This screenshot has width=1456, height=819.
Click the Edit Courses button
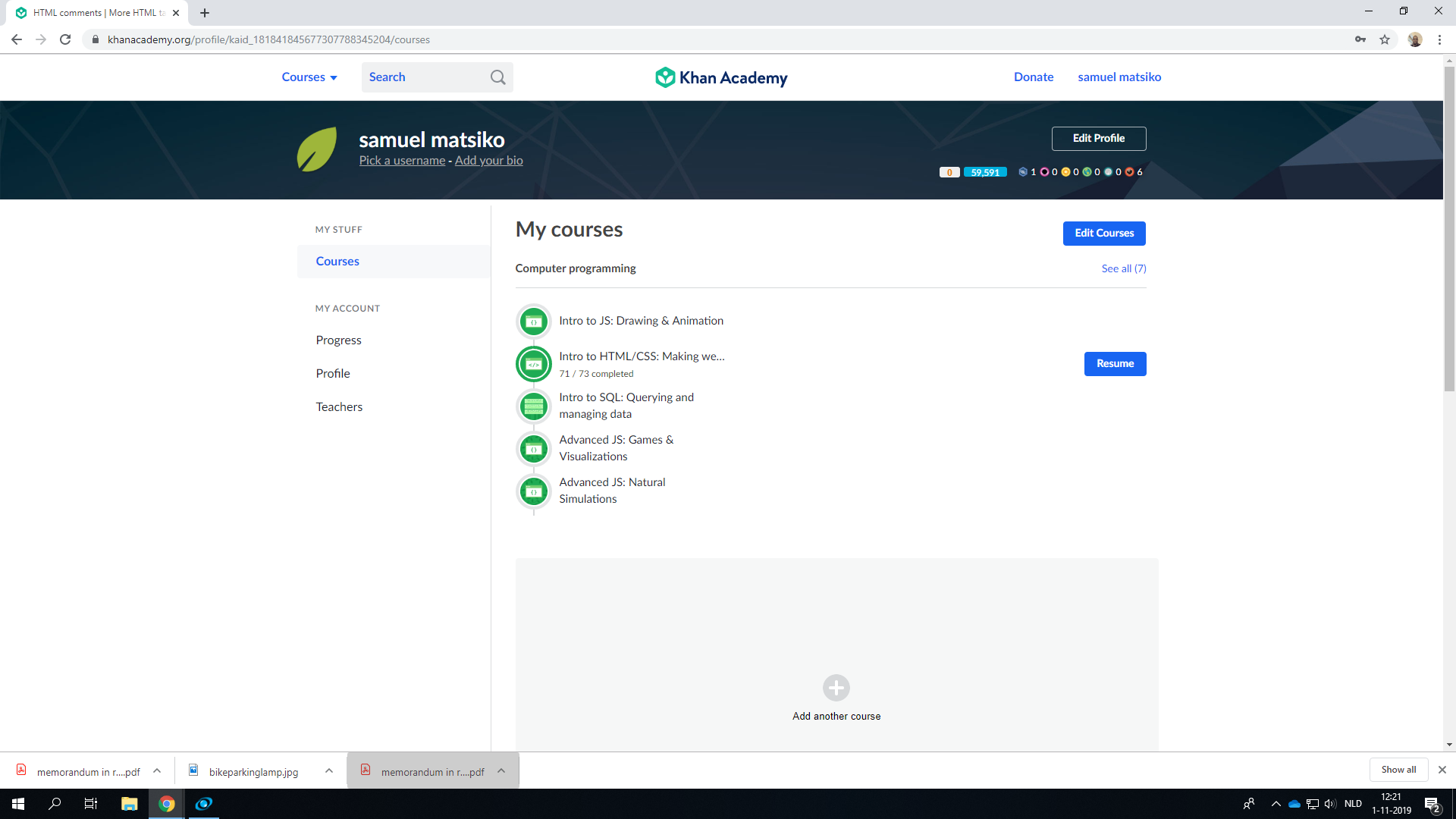point(1104,234)
